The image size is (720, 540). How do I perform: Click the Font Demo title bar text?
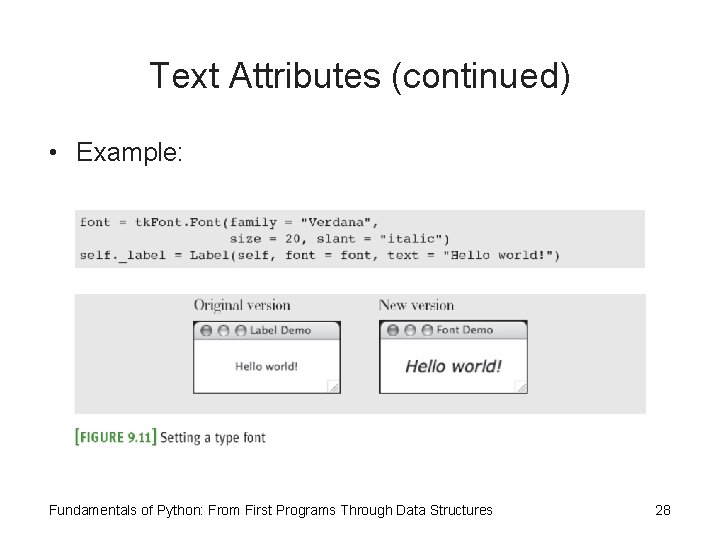click(x=465, y=330)
